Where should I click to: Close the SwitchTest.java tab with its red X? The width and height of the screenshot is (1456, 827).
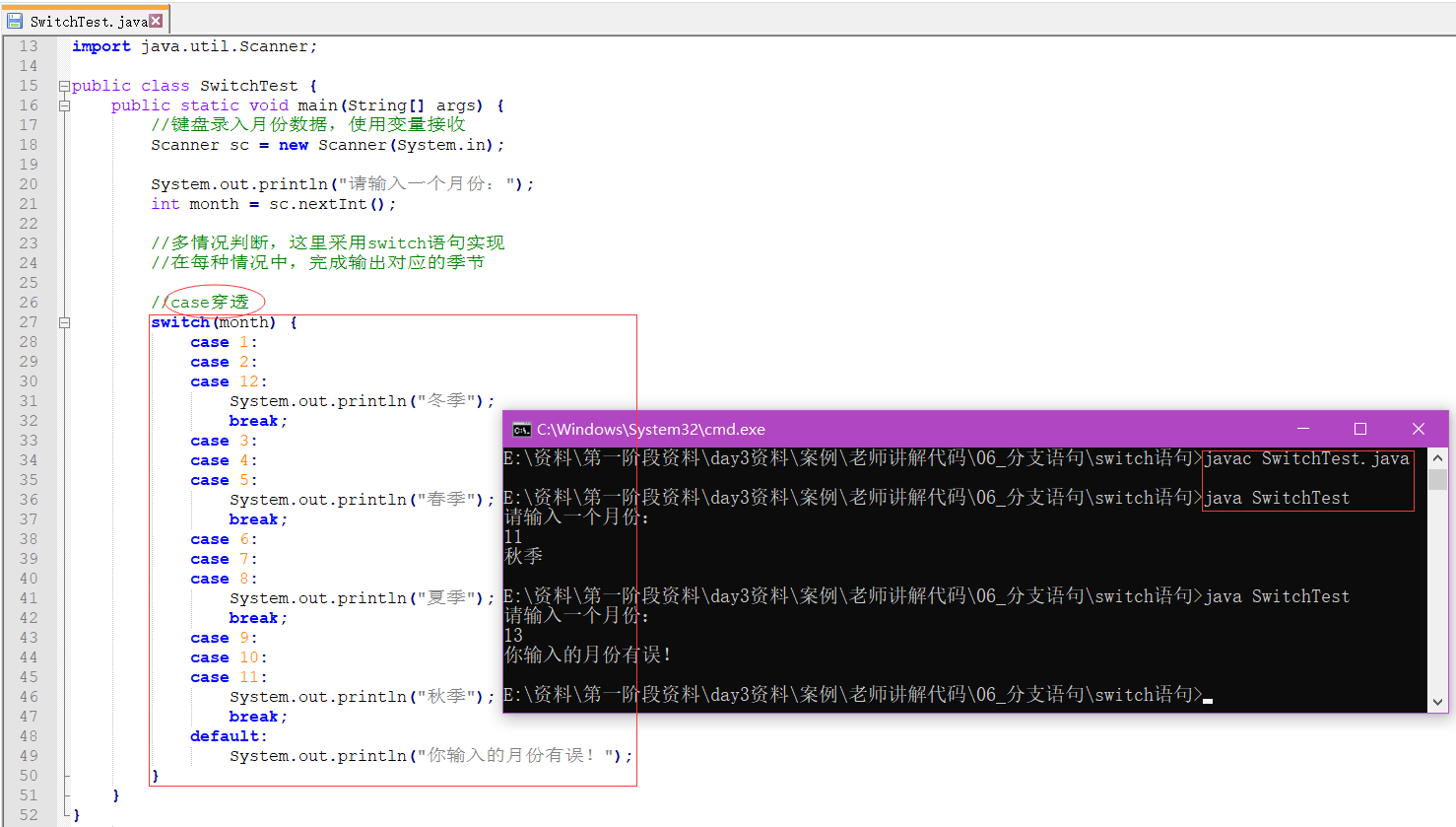pos(156,21)
